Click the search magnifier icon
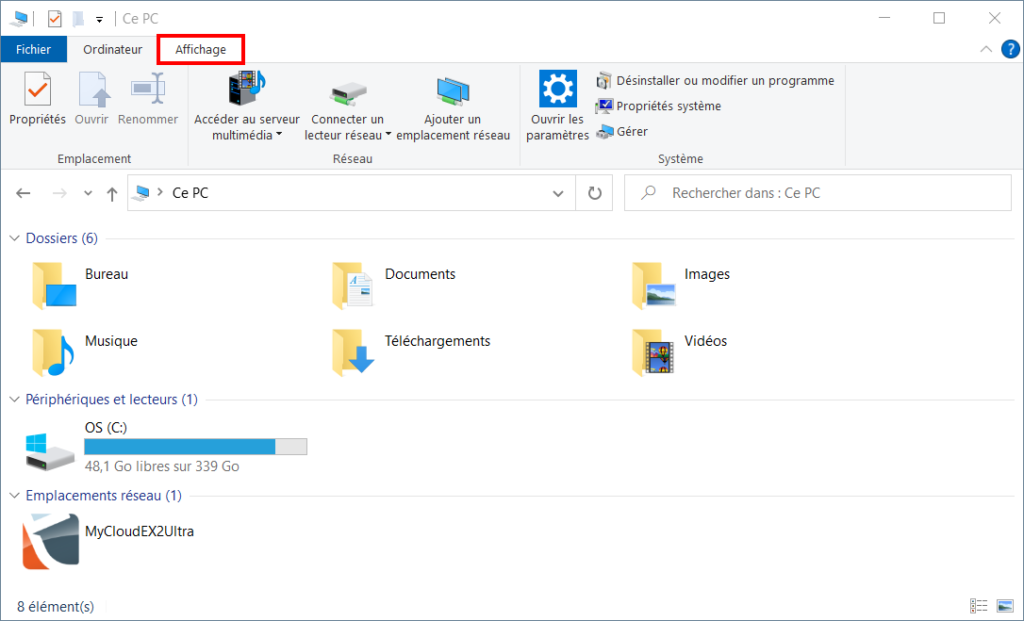This screenshot has width=1024, height=621. point(648,193)
